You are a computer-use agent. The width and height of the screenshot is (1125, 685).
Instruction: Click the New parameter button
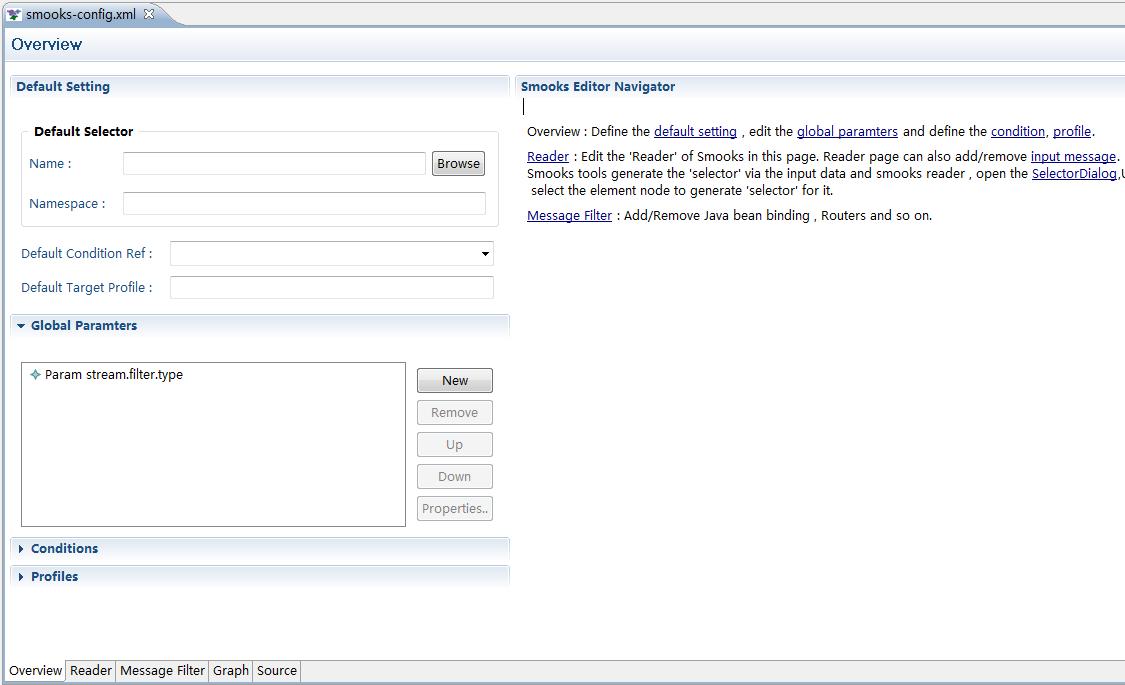[455, 381]
